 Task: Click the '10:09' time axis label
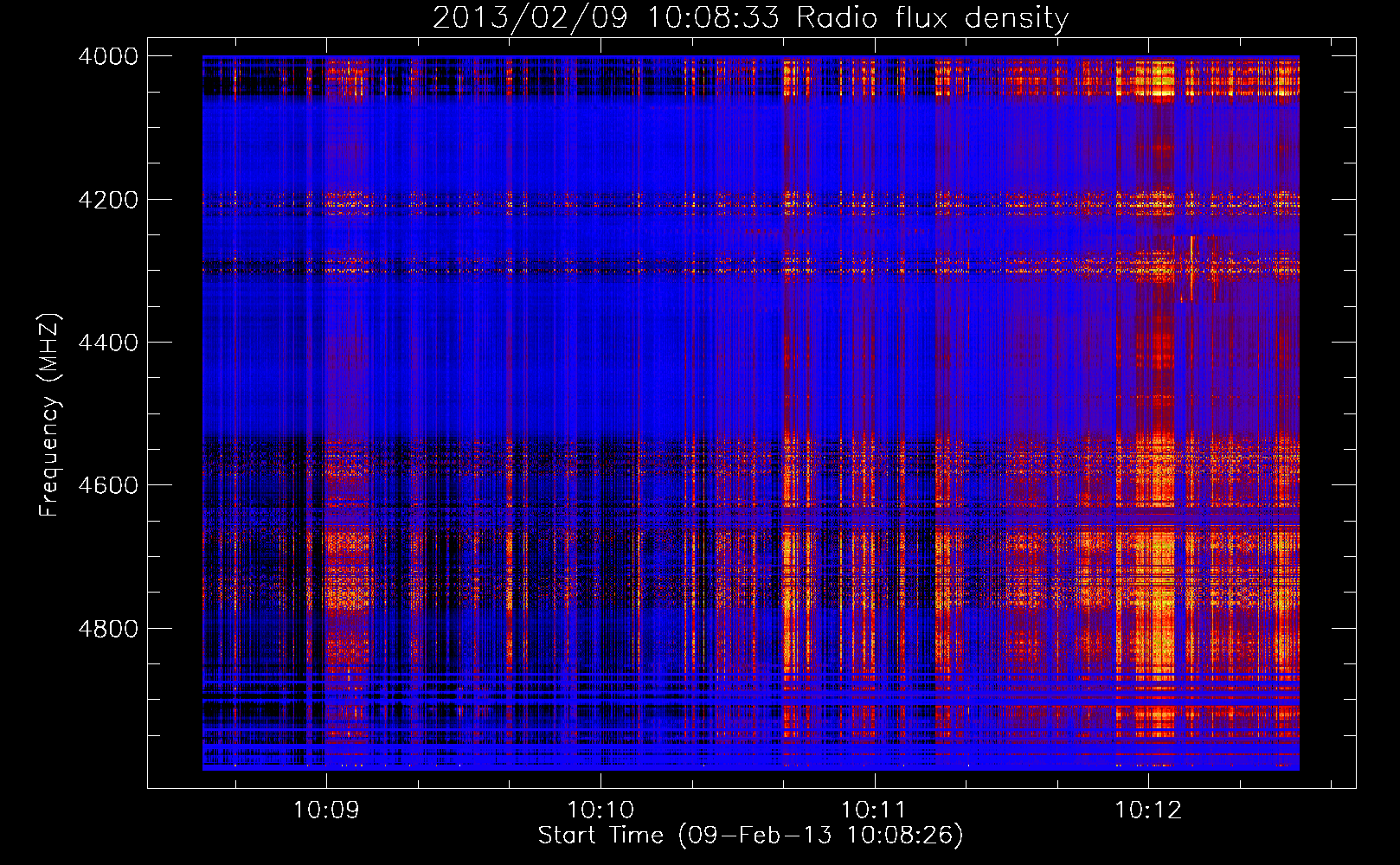326,811
